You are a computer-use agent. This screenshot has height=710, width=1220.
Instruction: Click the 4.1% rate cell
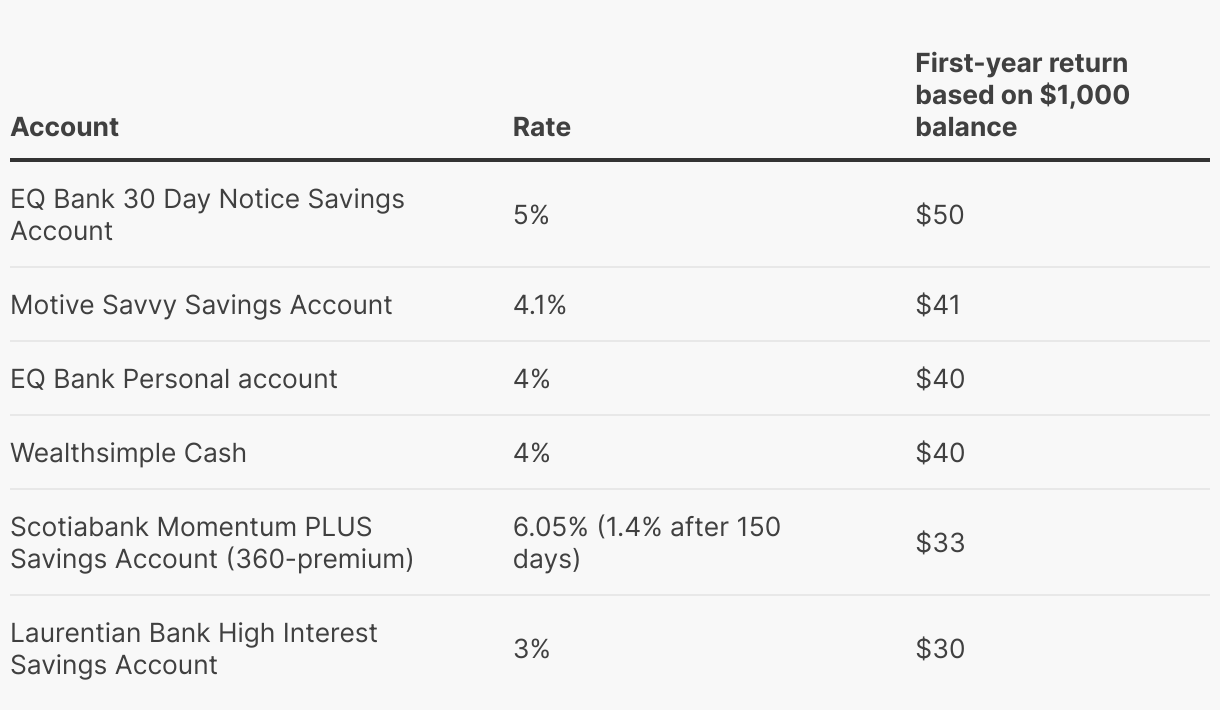click(x=539, y=305)
